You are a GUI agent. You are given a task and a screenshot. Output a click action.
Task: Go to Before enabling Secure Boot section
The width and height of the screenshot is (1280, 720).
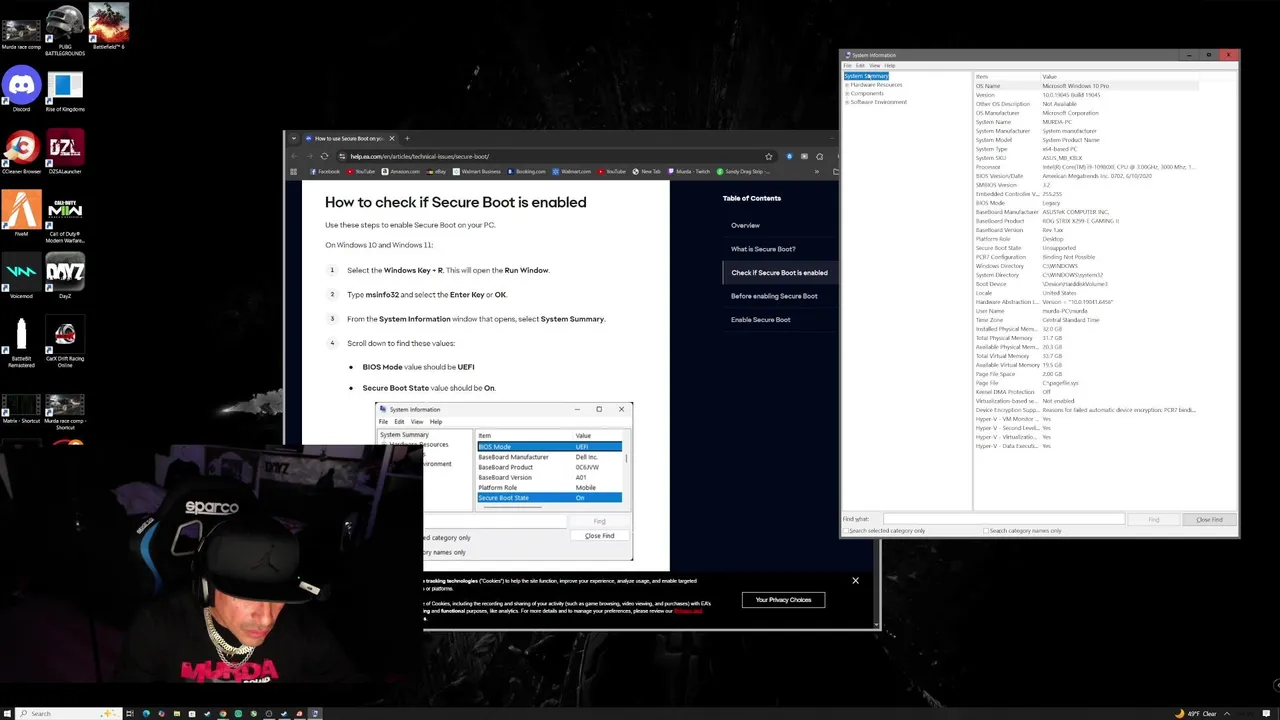774,296
